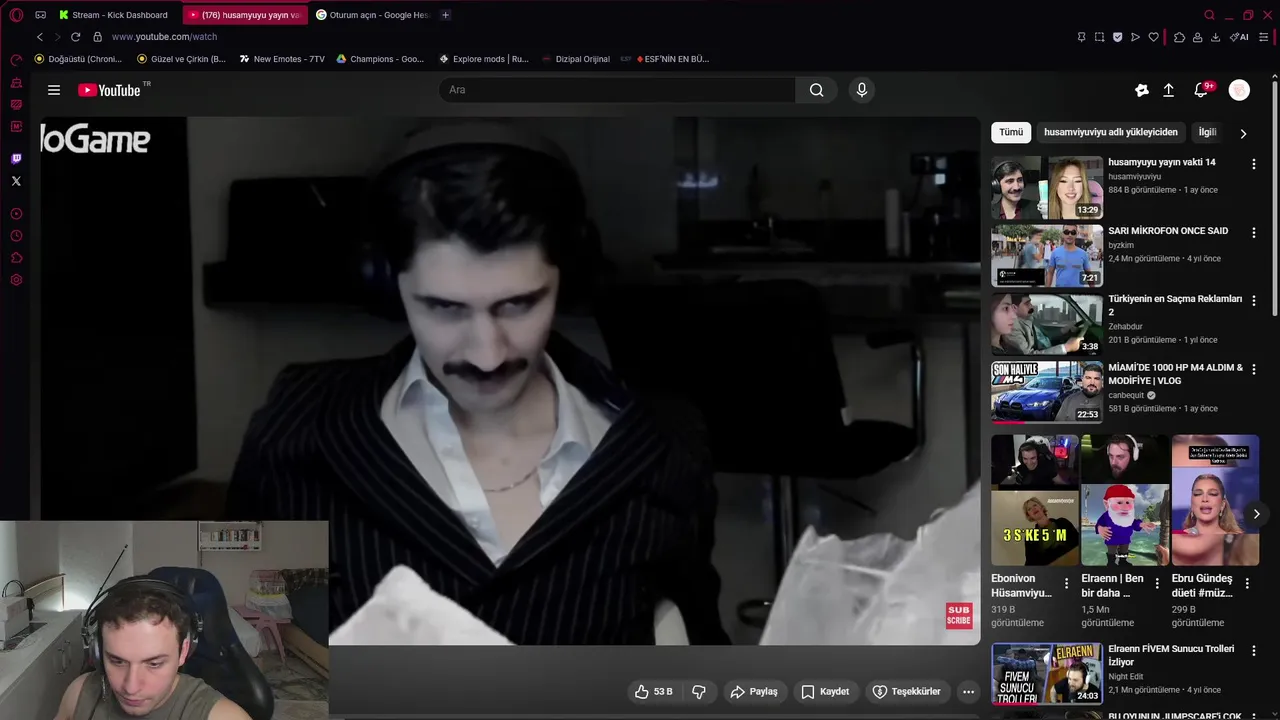Screen dimensions: 1280x720
Task: Open Champions Google Drive bookmark
Action: coord(380,59)
